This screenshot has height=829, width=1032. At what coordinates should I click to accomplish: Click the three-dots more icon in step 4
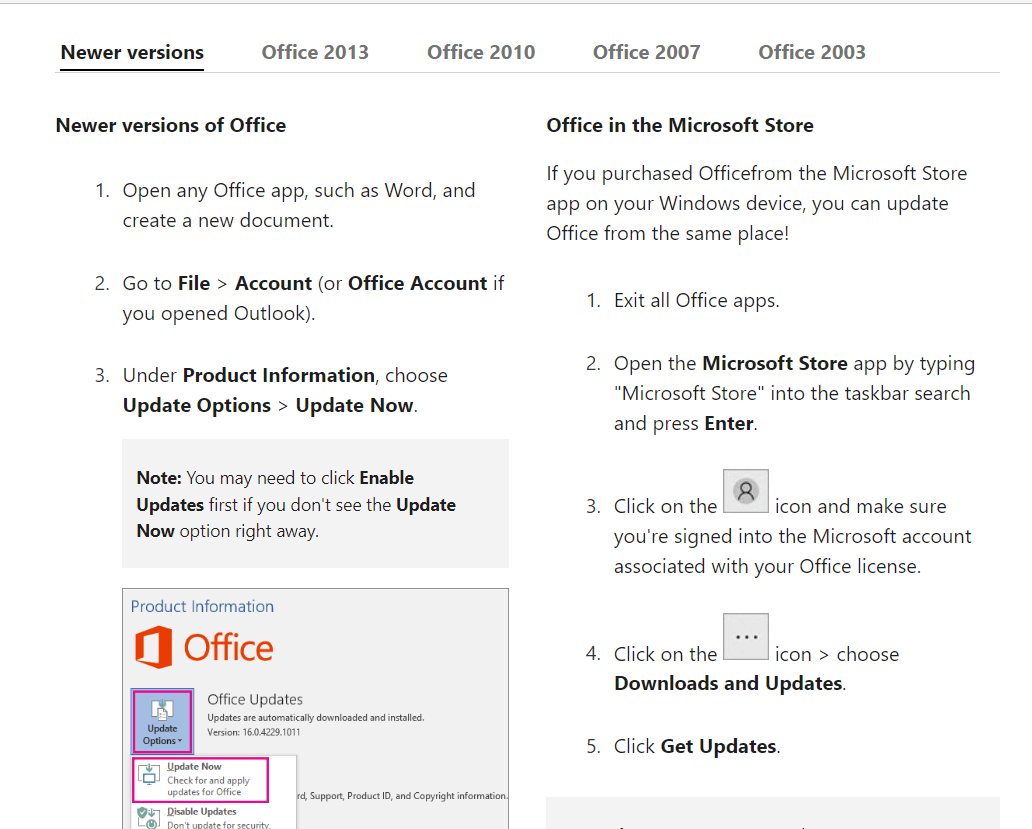coord(746,636)
